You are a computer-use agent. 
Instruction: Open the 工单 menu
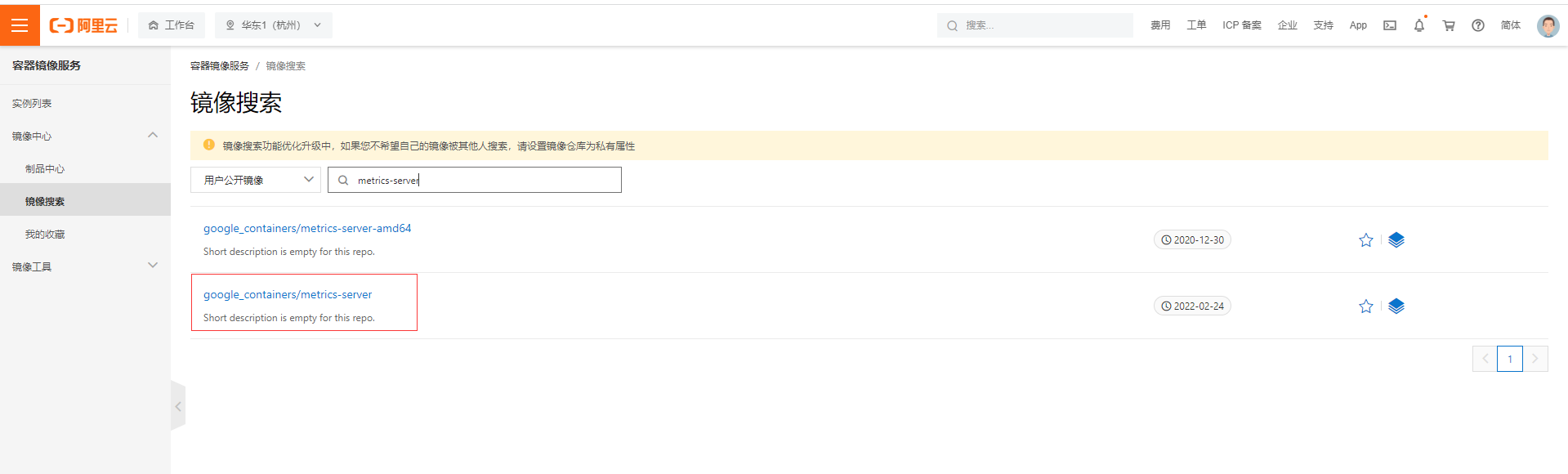1196,25
